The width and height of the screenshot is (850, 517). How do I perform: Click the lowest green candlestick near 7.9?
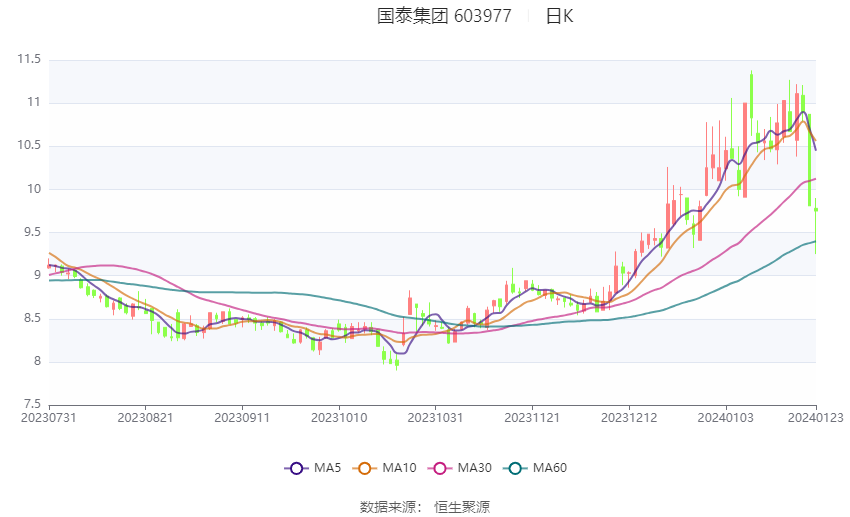(397, 364)
